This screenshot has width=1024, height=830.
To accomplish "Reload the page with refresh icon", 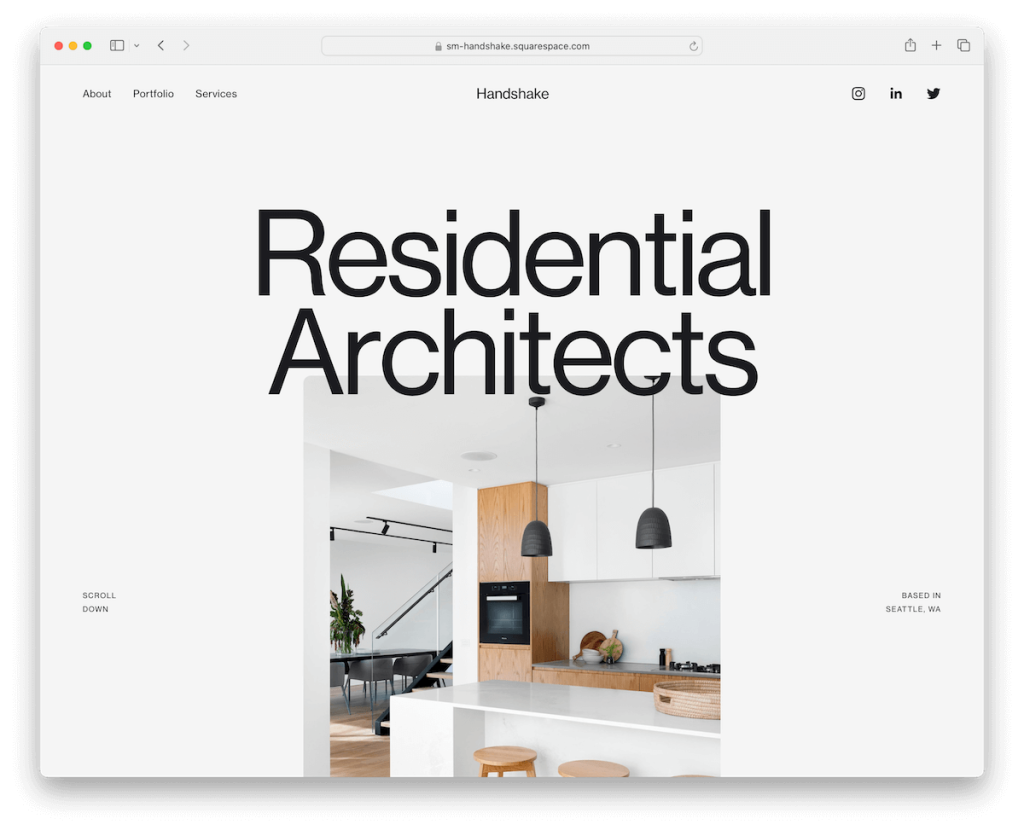I will pyautogui.click(x=693, y=46).
